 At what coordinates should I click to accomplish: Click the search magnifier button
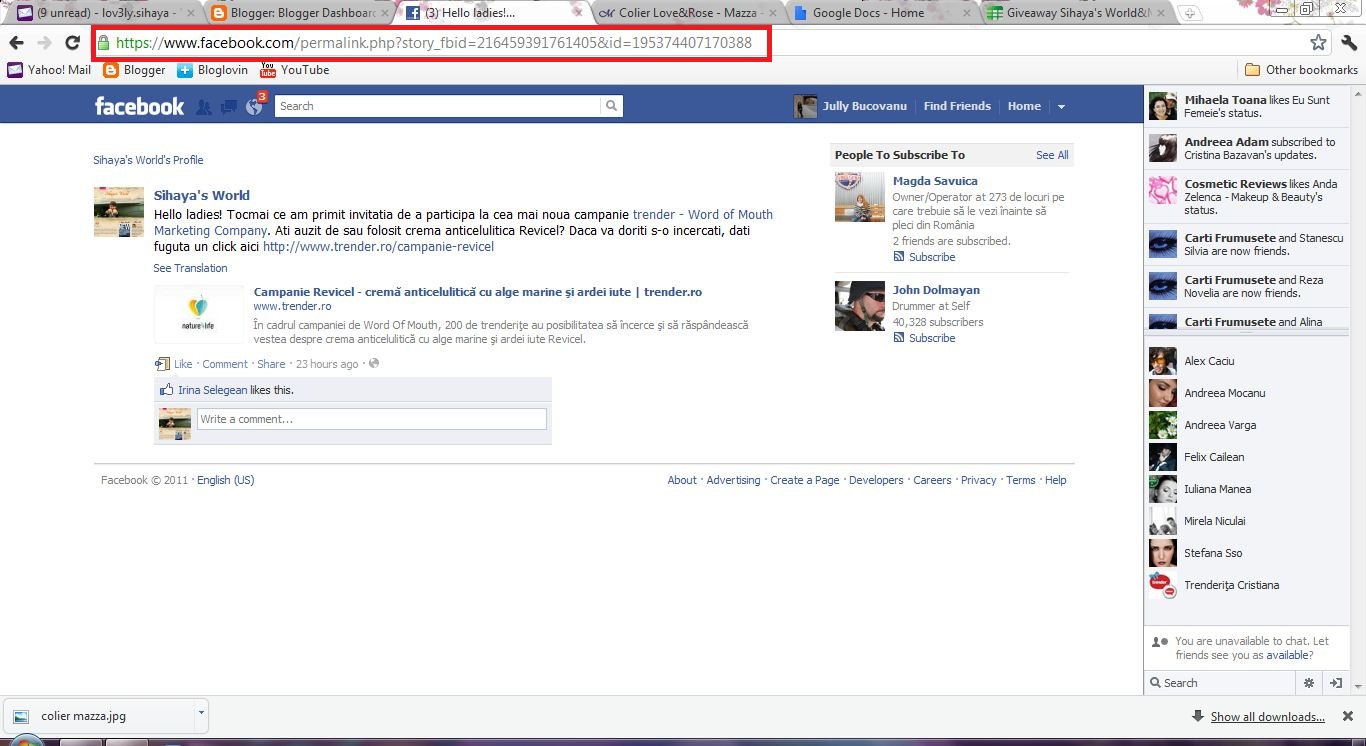point(611,106)
